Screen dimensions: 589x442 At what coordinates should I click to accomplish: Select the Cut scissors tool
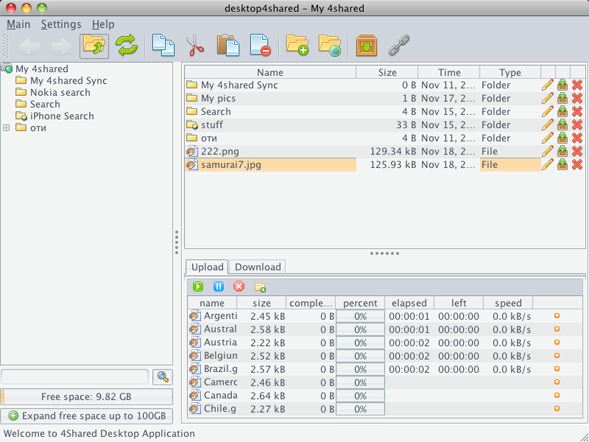pos(195,46)
